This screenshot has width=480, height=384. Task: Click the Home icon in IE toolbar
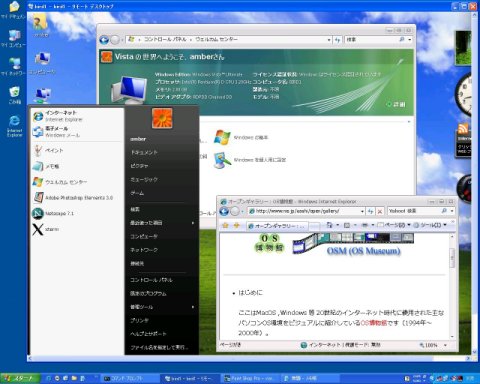coord(329,226)
